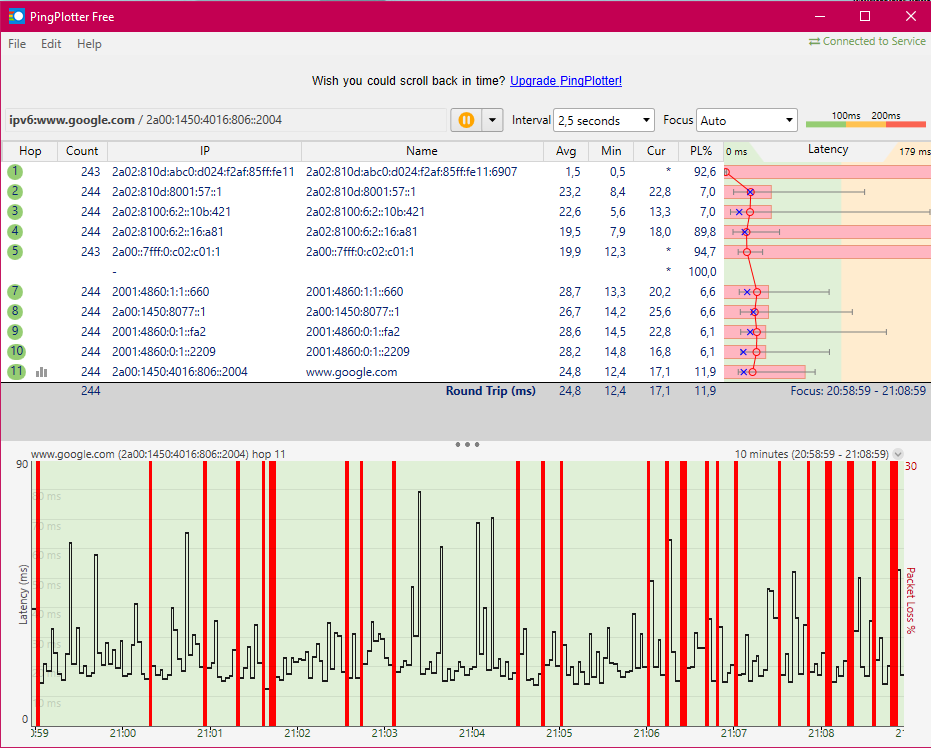
Task: Expand the arrow next to the Pause button
Action: [x=492, y=119]
